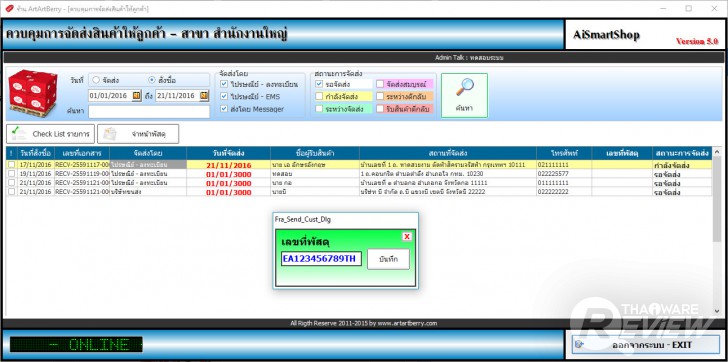Viewport: 728px width, 362px height.
Task: Click the end date field 21/11/2016
Action: point(177,95)
